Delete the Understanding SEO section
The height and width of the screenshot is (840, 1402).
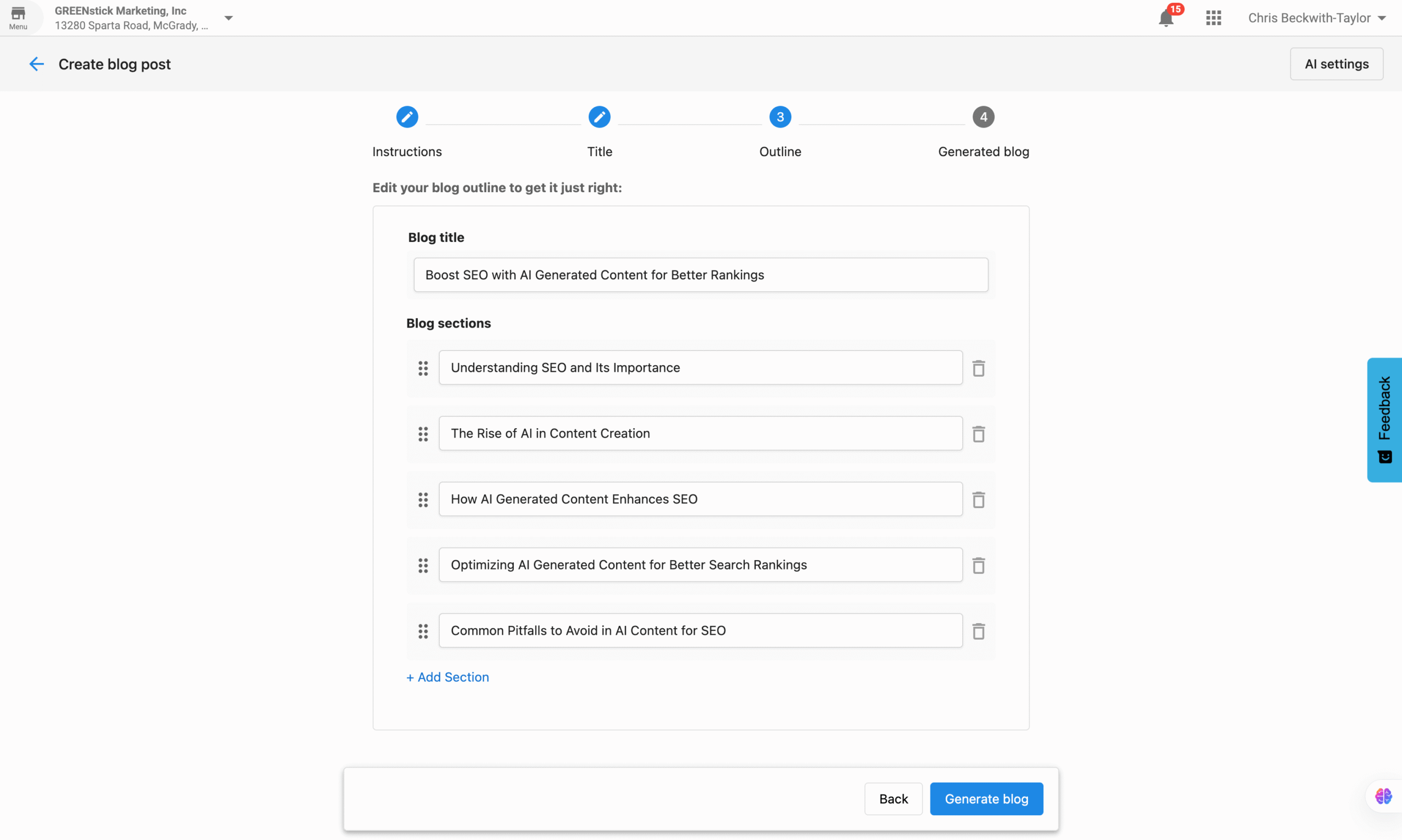pyautogui.click(x=978, y=369)
